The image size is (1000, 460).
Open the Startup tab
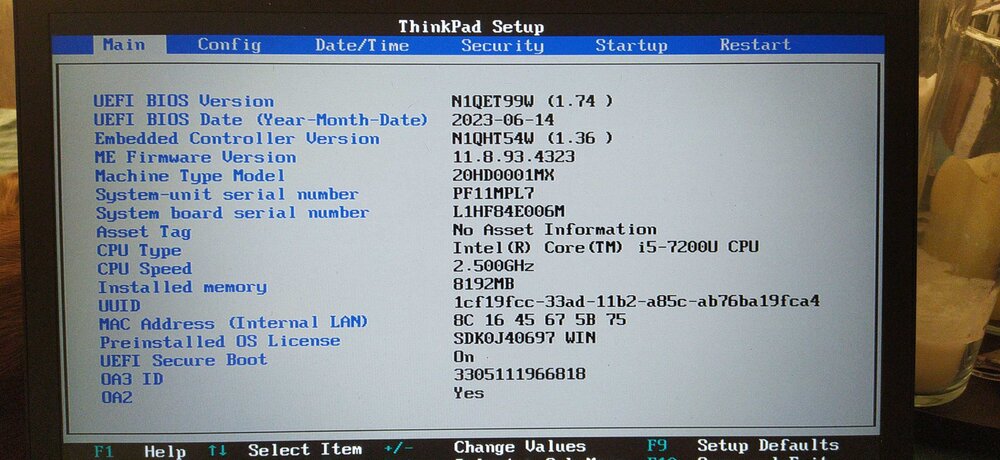[x=631, y=45]
